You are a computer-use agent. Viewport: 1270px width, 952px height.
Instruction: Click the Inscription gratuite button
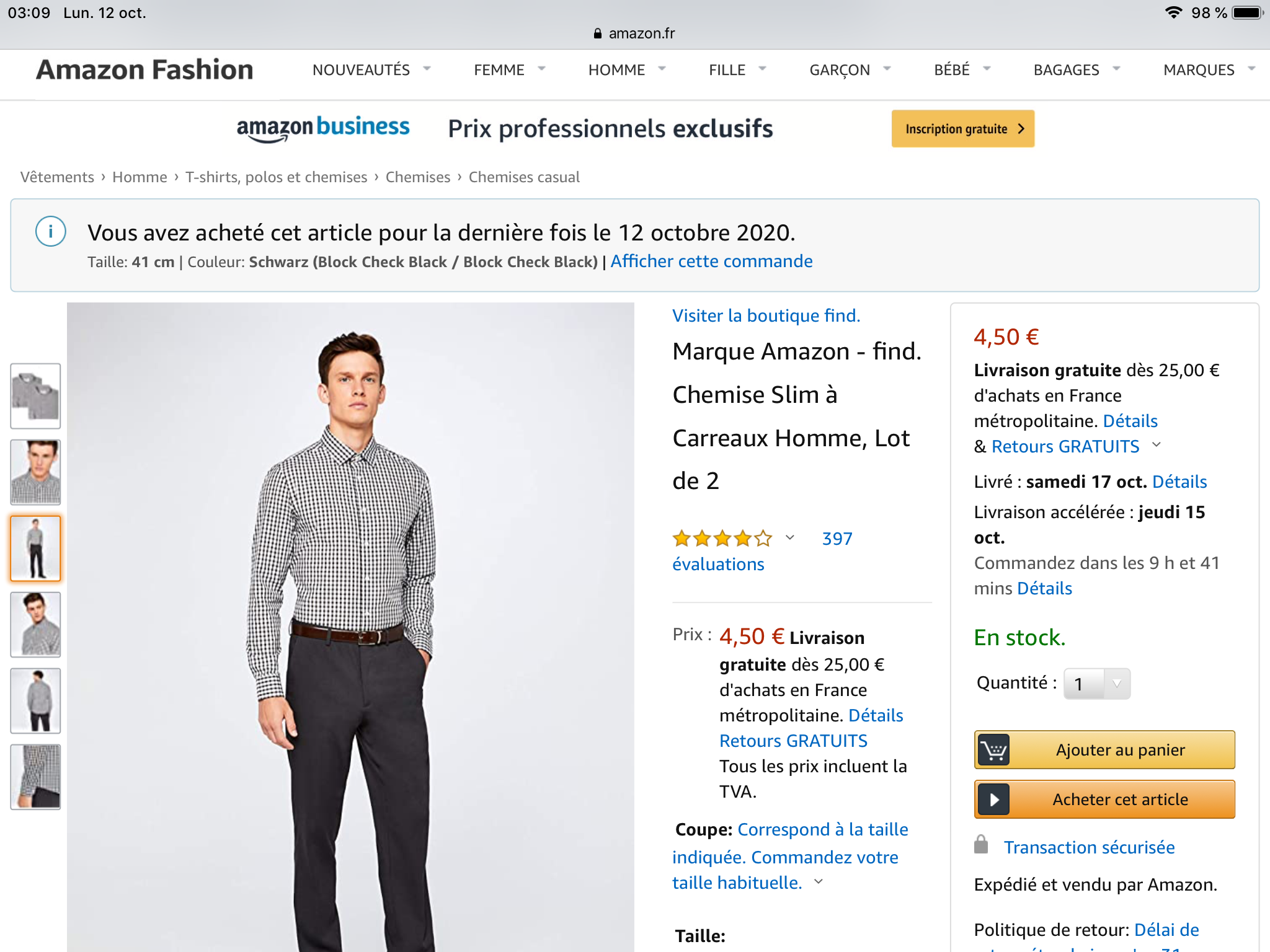[x=962, y=129]
